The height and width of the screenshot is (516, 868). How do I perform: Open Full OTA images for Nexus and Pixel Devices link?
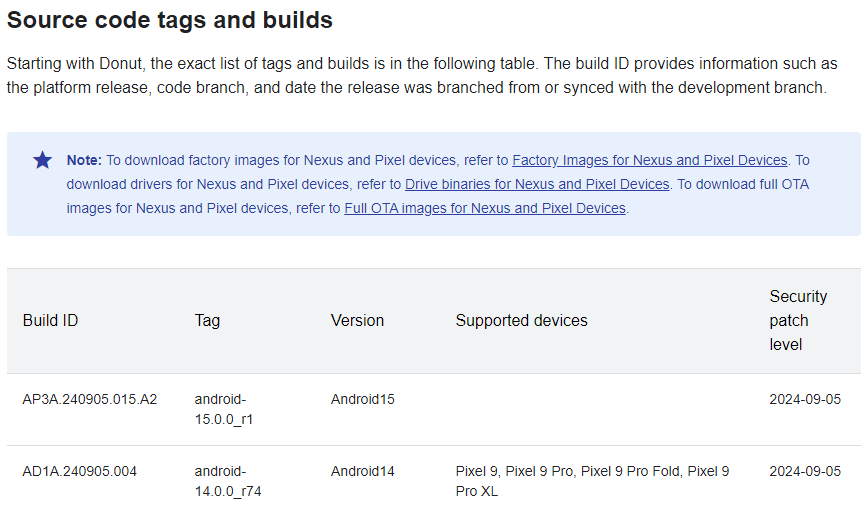485,208
